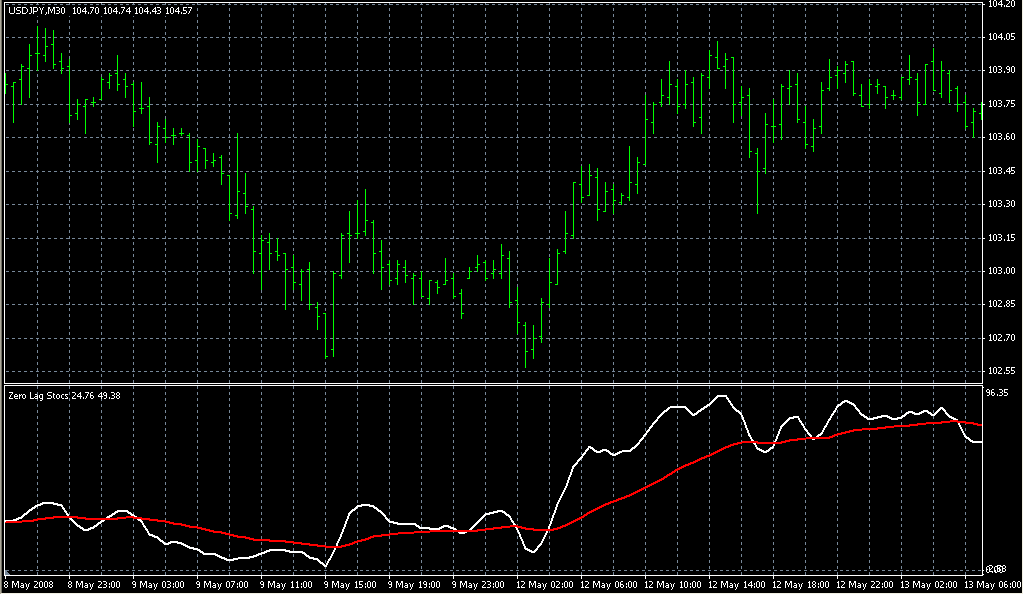The height and width of the screenshot is (594, 1024).
Task: Select the 9 May 23:00 time label
Action: [478, 585]
